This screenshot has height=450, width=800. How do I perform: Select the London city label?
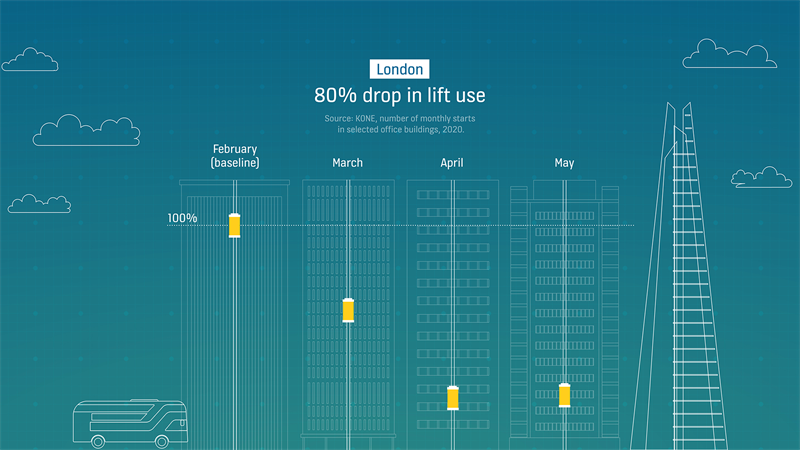pos(400,69)
